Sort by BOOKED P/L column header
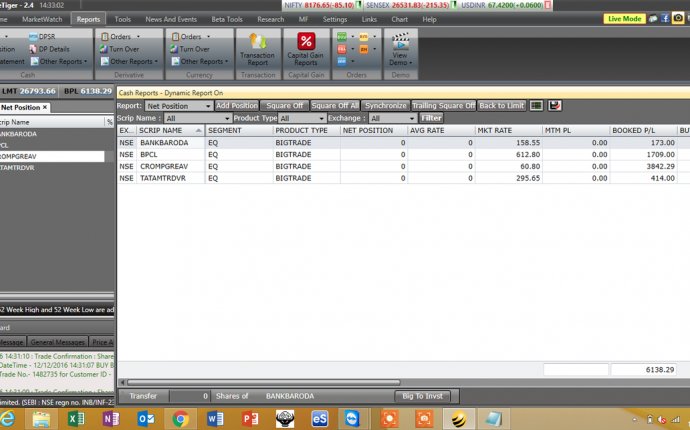The image size is (690, 430). coord(643,131)
